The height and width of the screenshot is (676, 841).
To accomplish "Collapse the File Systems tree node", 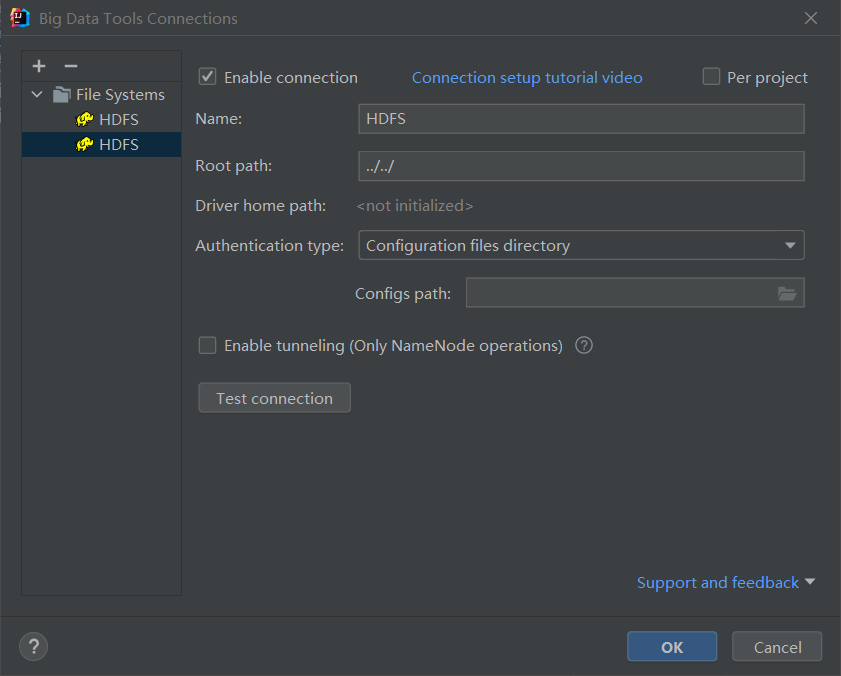I will click(37, 95).
